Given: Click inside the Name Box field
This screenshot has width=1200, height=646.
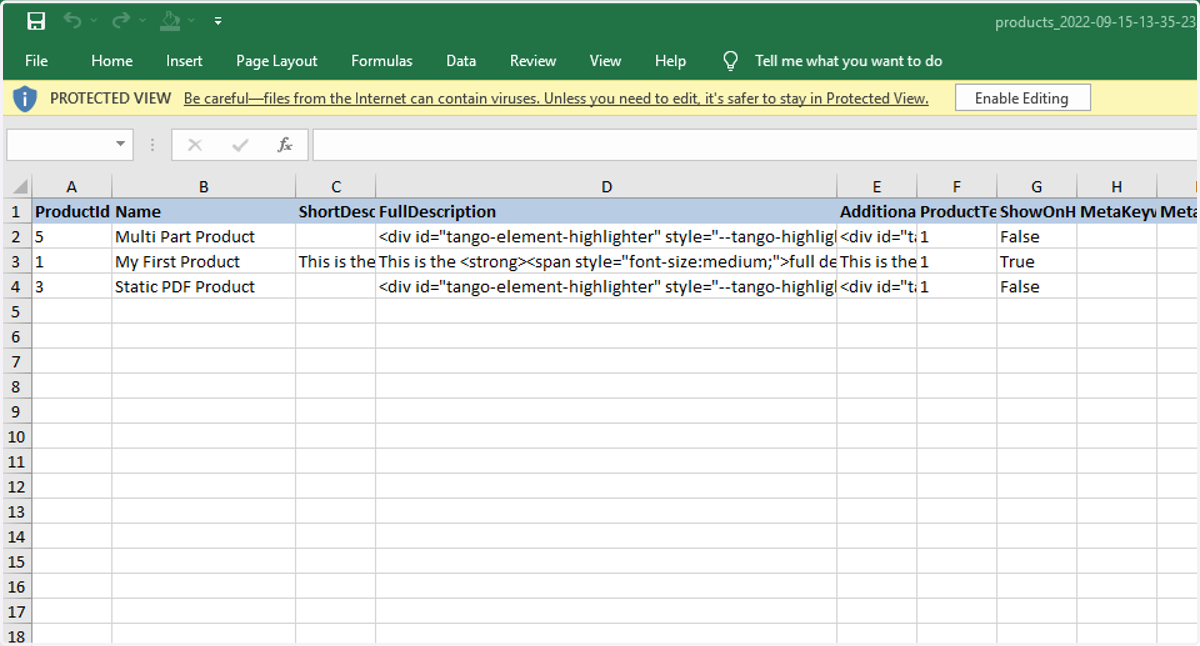Looking at the screenshot, I should tap(60, 145).
